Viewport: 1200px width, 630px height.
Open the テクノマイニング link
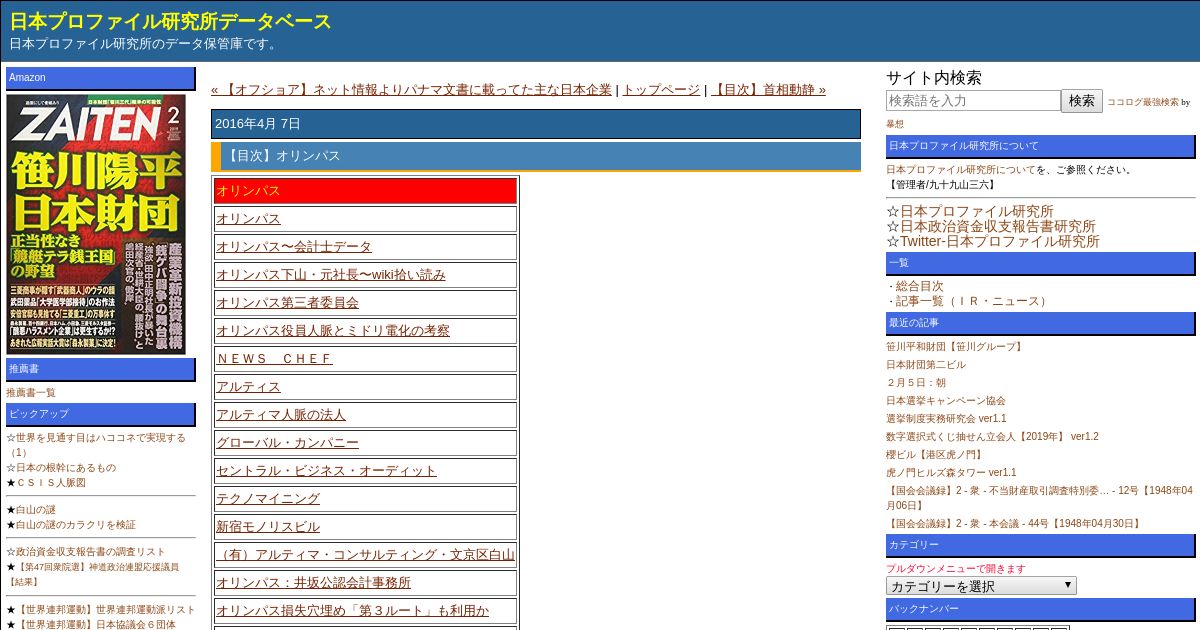(268, 499)
